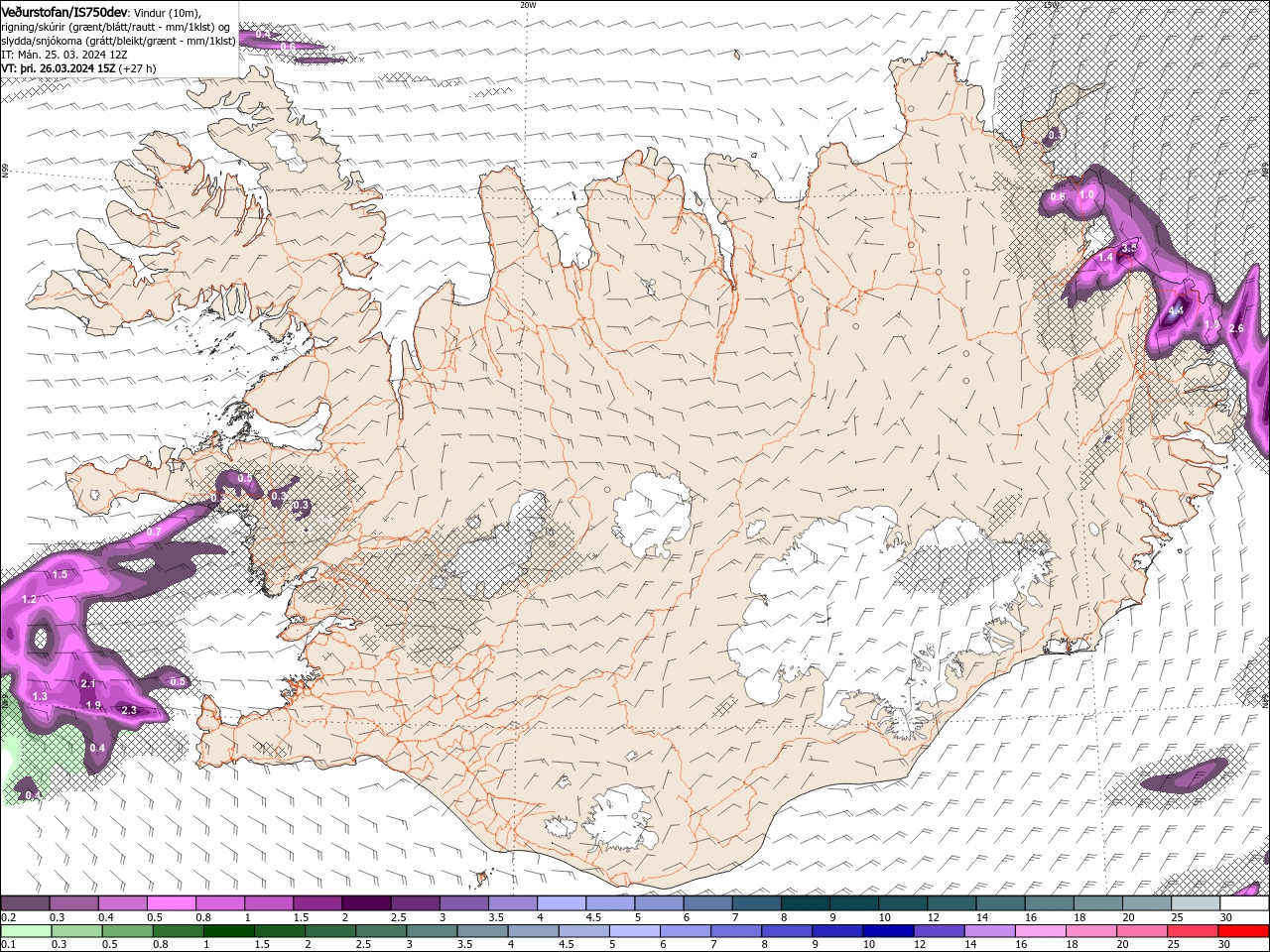Pick the dark teal swatch after 9 in upper legend
Image resolution: width=1270 pixels, height=952 pixels.
(853, 903)
